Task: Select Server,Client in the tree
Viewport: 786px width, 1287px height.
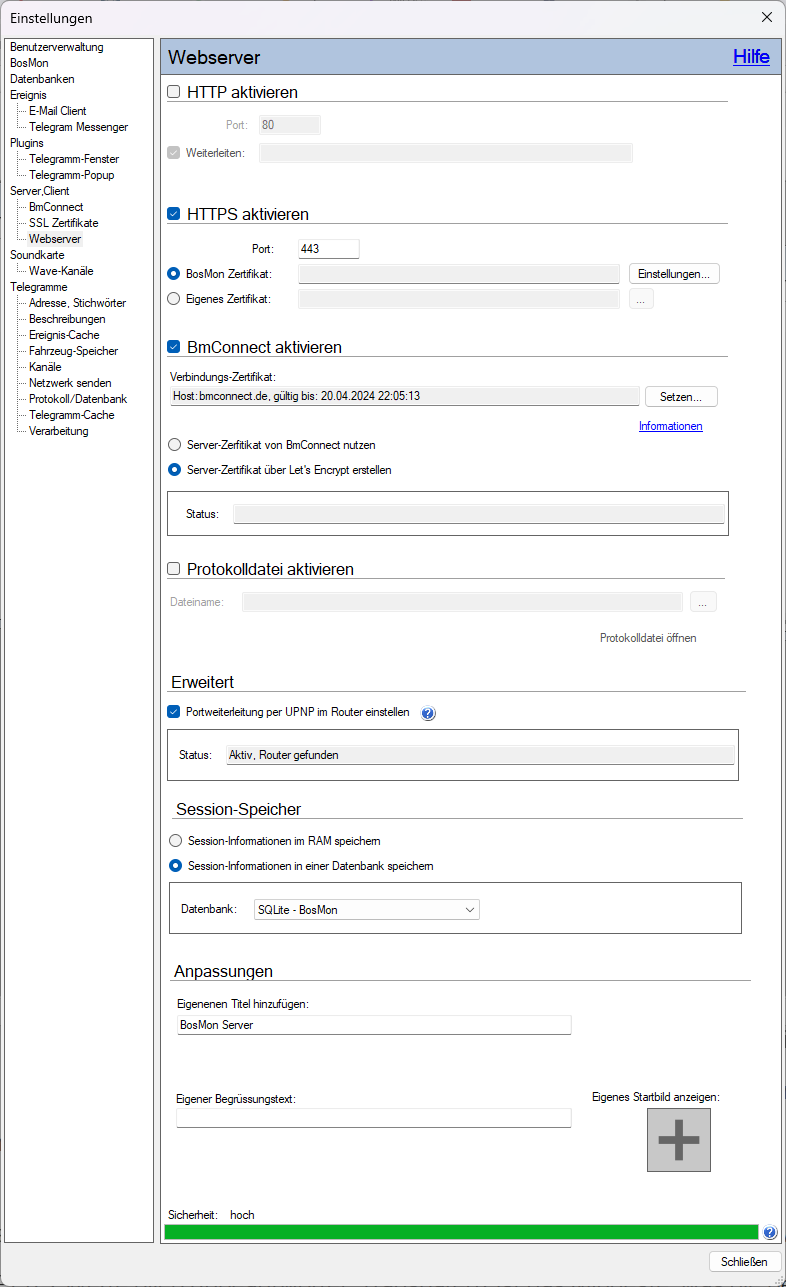Action: point(40,191)
